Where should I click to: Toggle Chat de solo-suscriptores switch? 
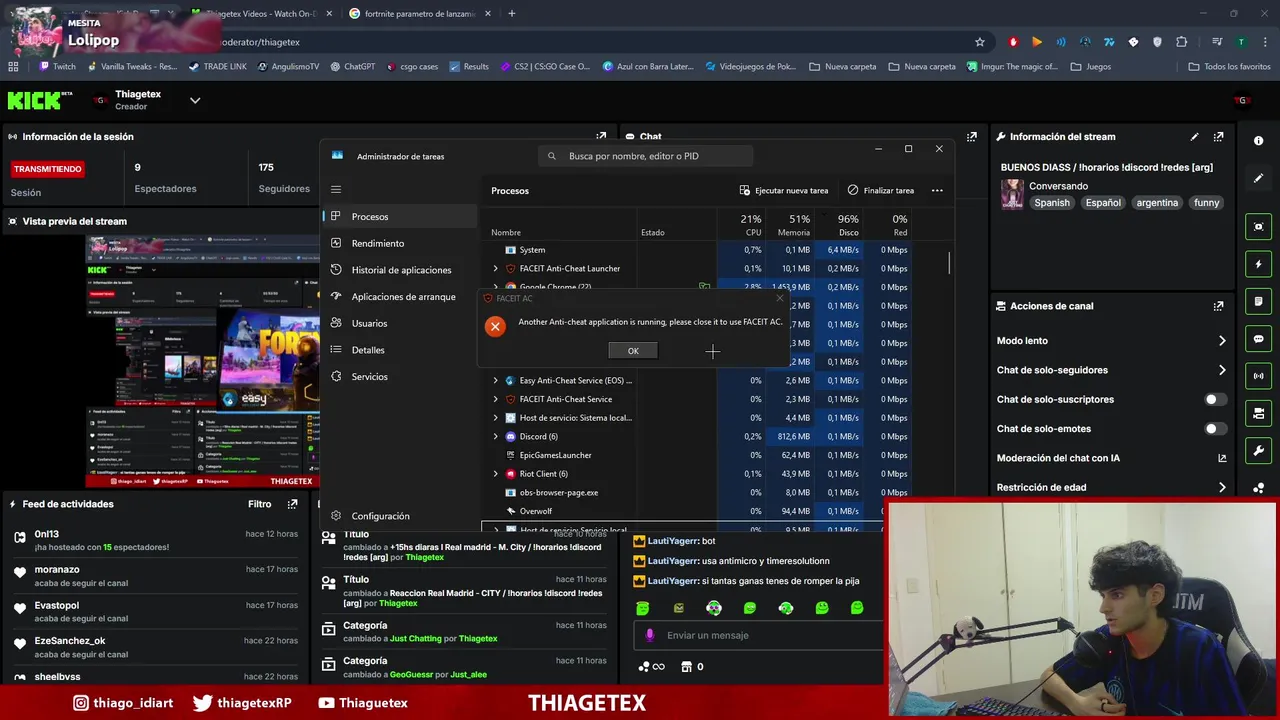point(1215,399)
